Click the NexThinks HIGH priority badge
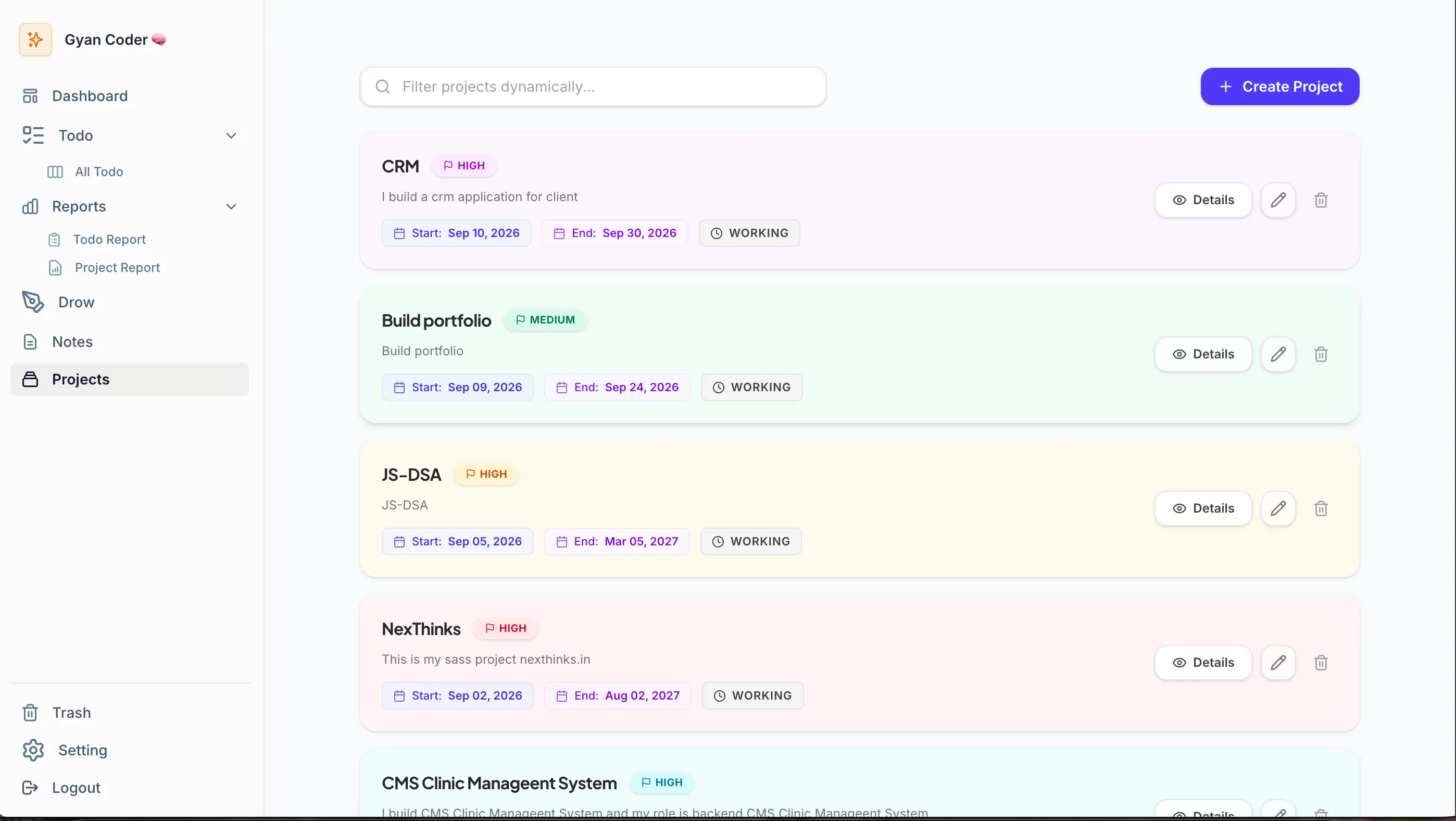This screenshot has width=1456, height=821. click(x=505, y=628)
